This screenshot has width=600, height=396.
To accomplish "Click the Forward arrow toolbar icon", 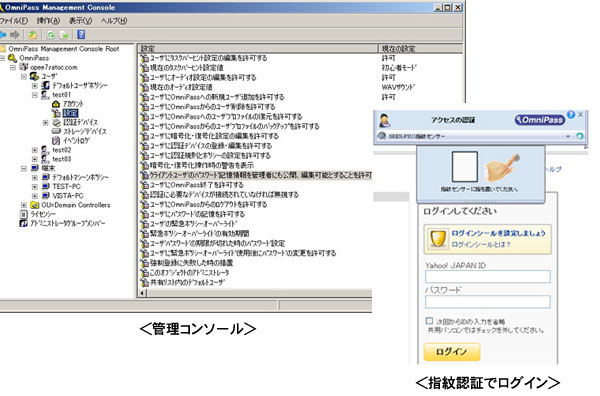I will point(15,35).
